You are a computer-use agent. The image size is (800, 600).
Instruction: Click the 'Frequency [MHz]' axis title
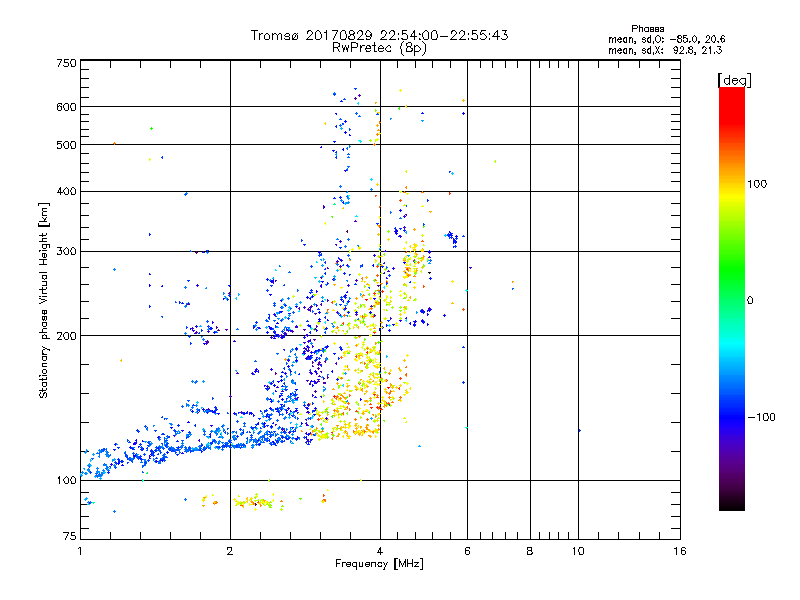pos(379,564)
